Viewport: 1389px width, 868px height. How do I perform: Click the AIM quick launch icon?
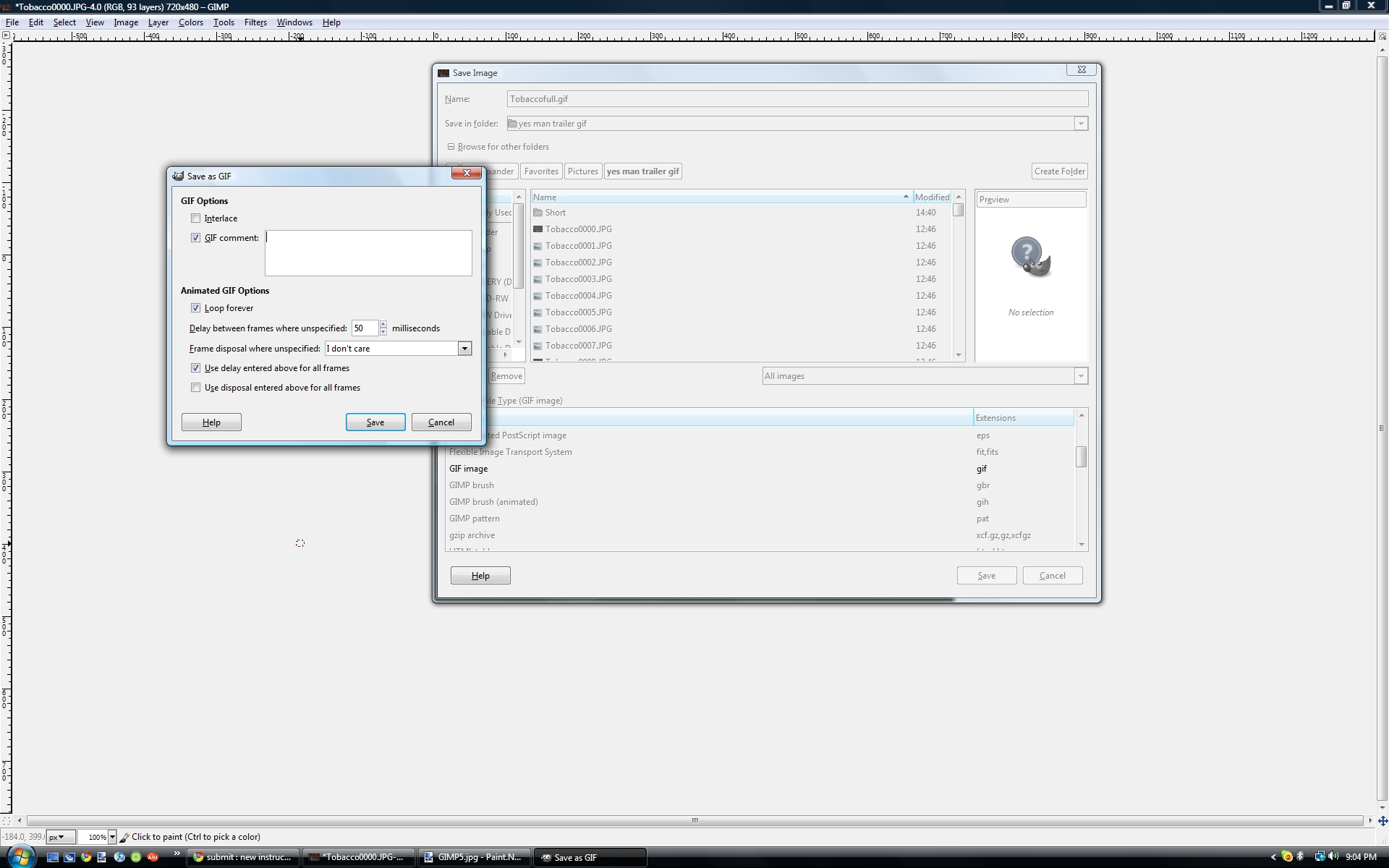click(x=153, y=857)
